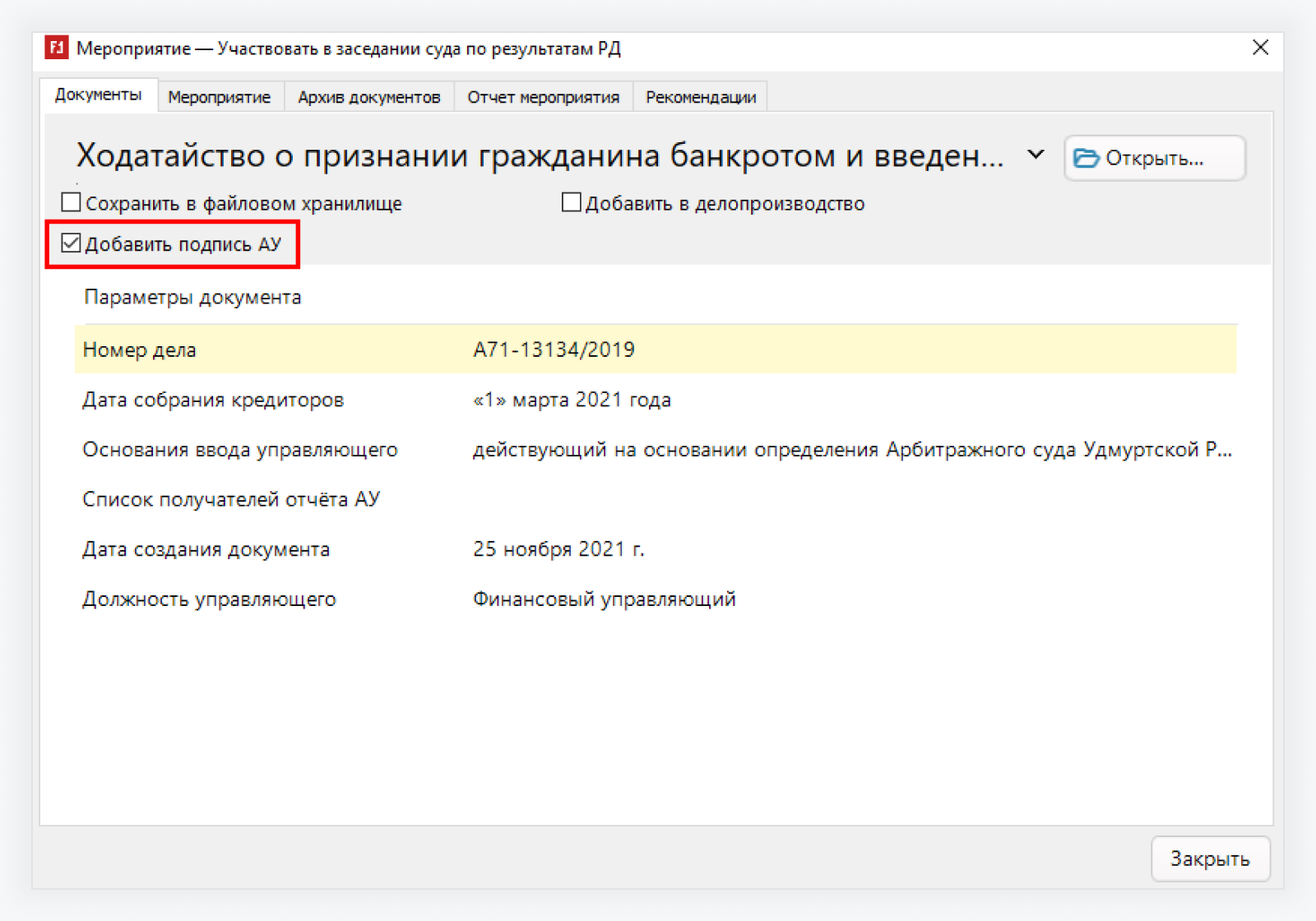Select the Номер дела row label
The width and height of the screenshot is (1316, 921).
(139, 349)
